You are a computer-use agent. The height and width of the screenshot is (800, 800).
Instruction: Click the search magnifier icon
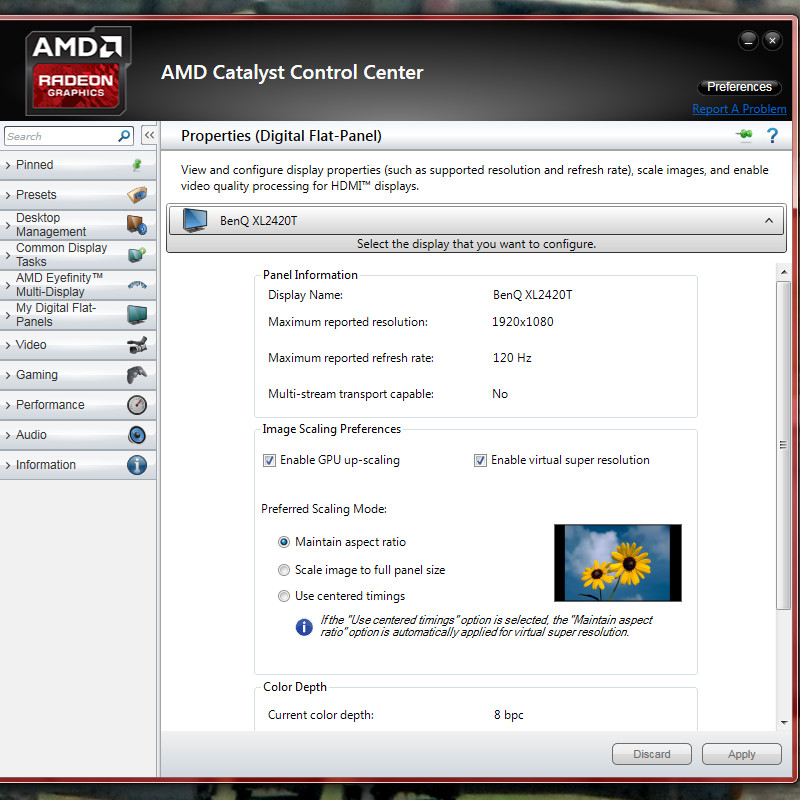pos(124,136)
